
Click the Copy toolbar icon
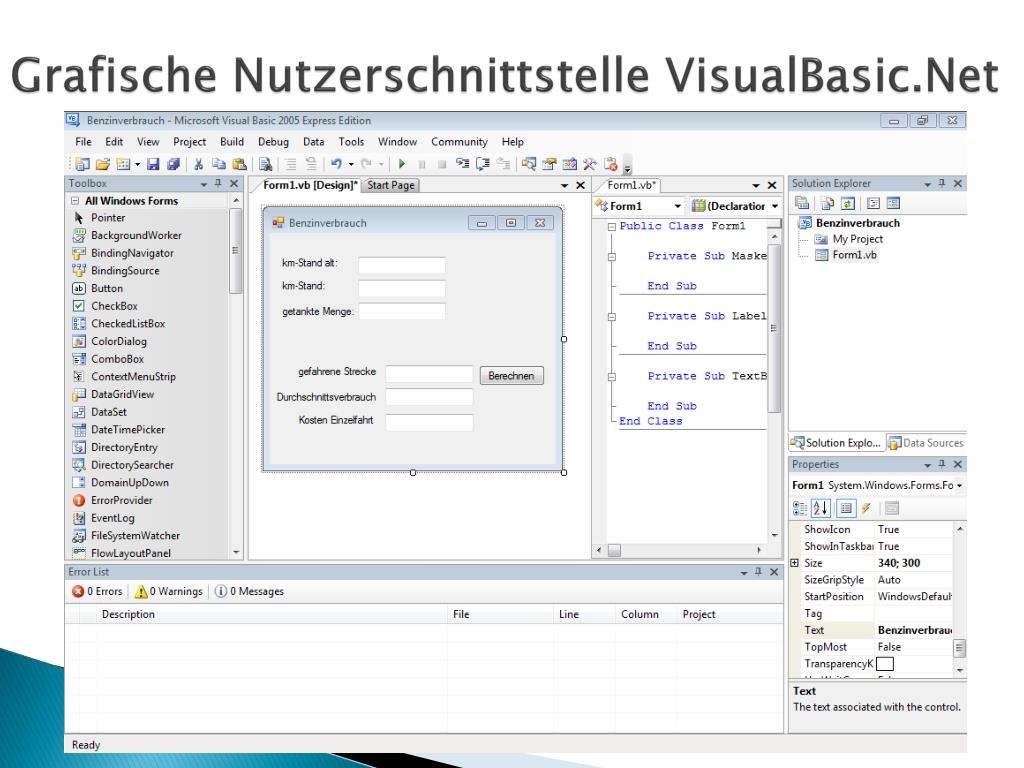pyautogui.click(x=219, y=164)
